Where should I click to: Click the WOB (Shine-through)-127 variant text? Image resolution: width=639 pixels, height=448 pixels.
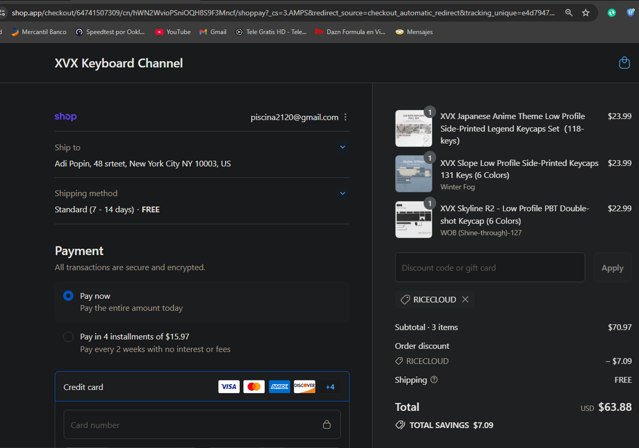point(480,233)
